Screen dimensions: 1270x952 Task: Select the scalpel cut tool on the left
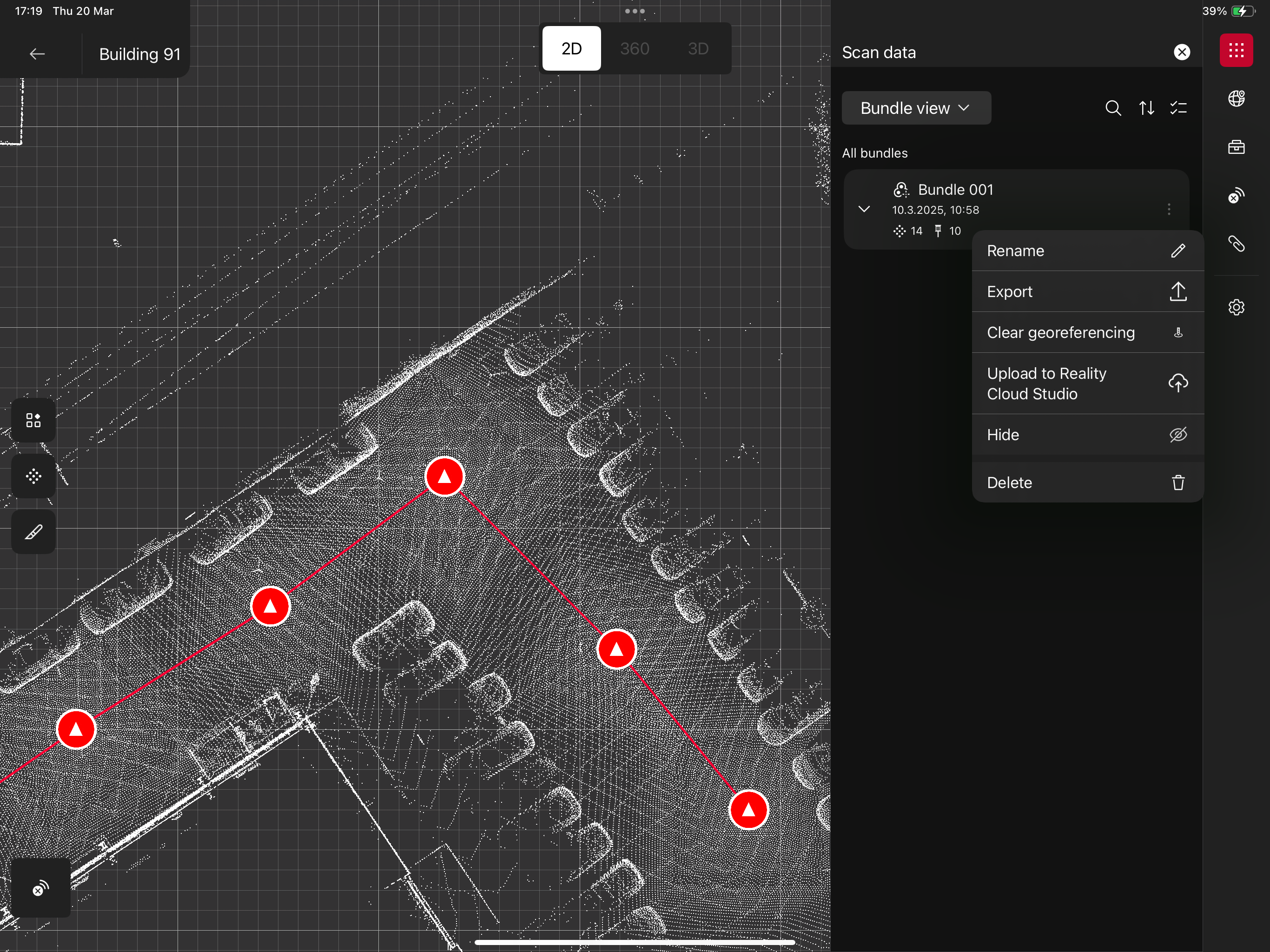[33, 532]
